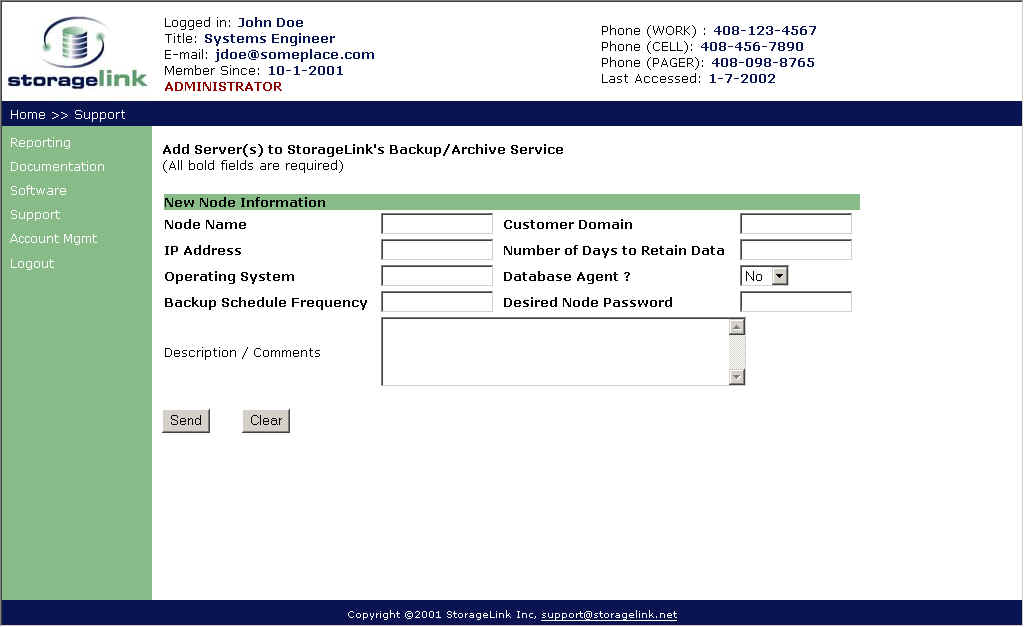Click the Clear button

tap(266, 421)
